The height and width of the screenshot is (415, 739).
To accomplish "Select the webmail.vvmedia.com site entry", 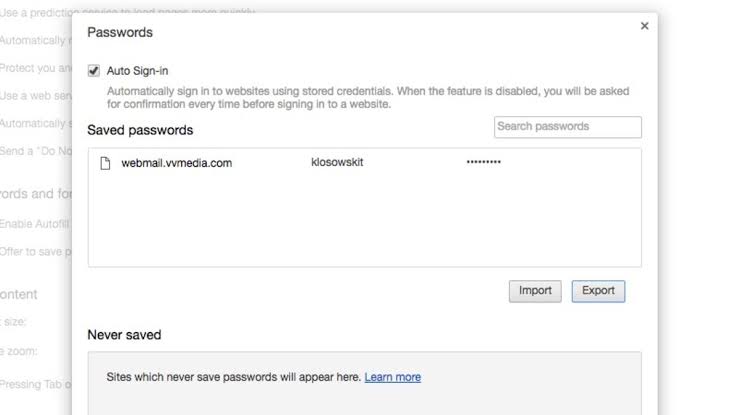I will coord(176,163).
